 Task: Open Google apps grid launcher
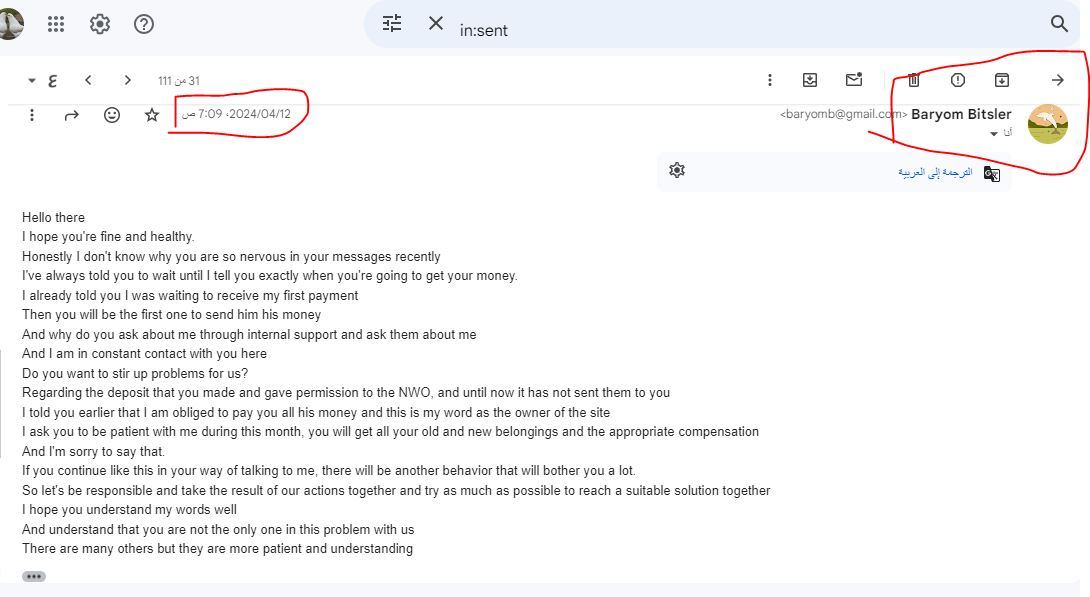[x=56, y=24]
